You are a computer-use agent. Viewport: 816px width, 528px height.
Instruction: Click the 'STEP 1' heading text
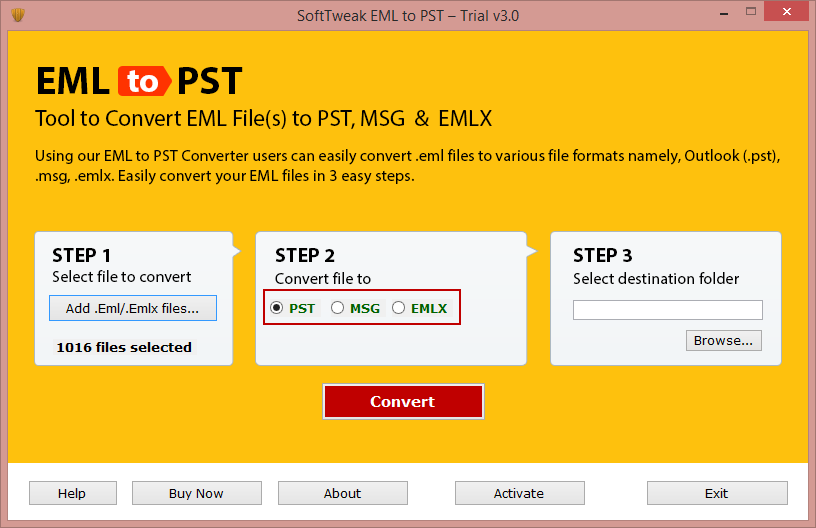81,255
